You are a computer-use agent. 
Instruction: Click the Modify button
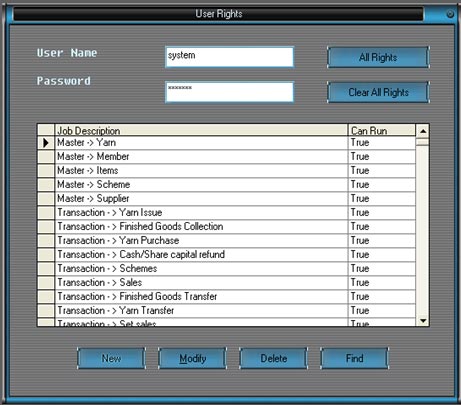pyautogui.click(x=192, y=358)
